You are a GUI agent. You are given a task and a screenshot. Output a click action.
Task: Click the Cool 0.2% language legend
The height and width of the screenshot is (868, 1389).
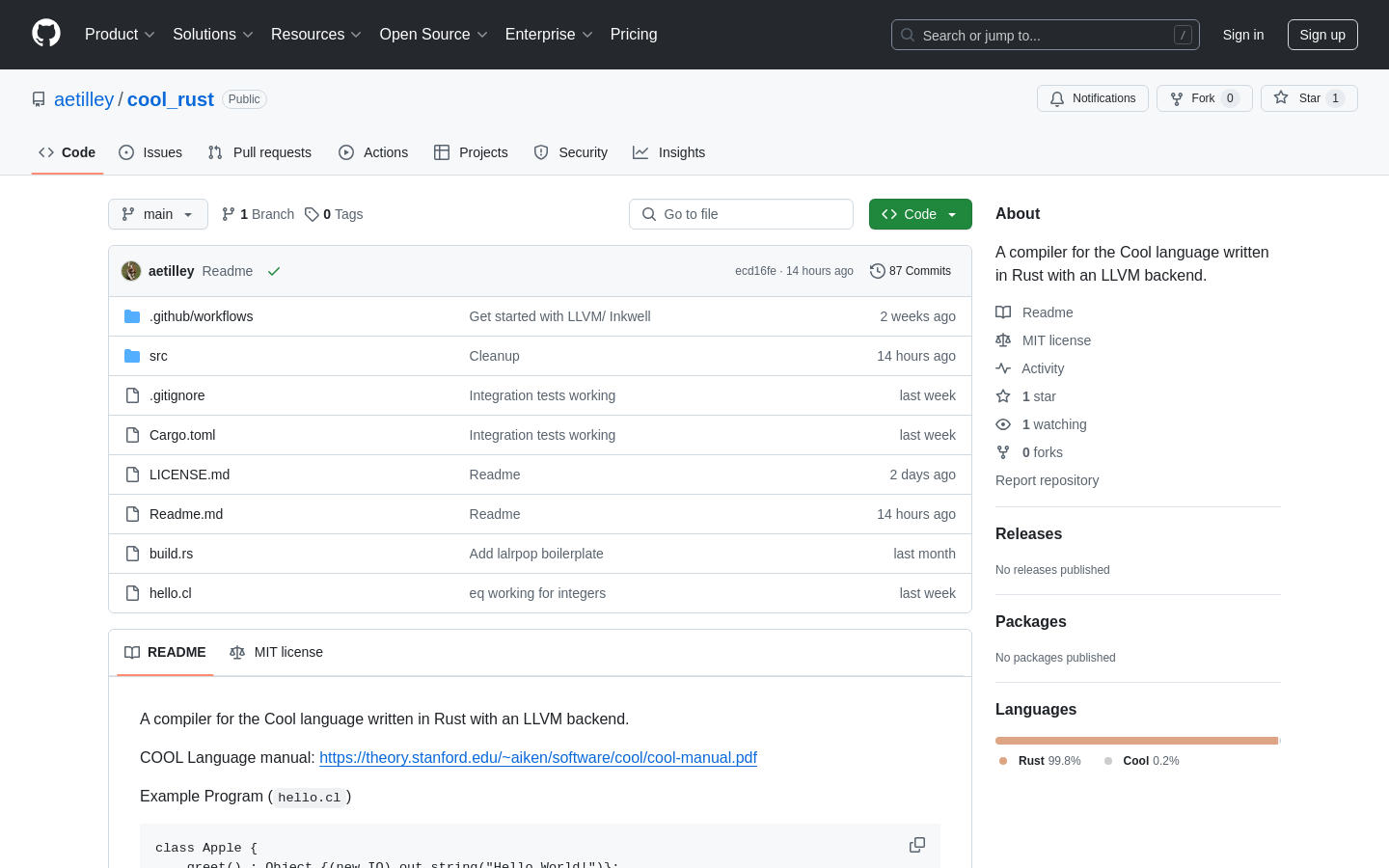coord(1142,761)
